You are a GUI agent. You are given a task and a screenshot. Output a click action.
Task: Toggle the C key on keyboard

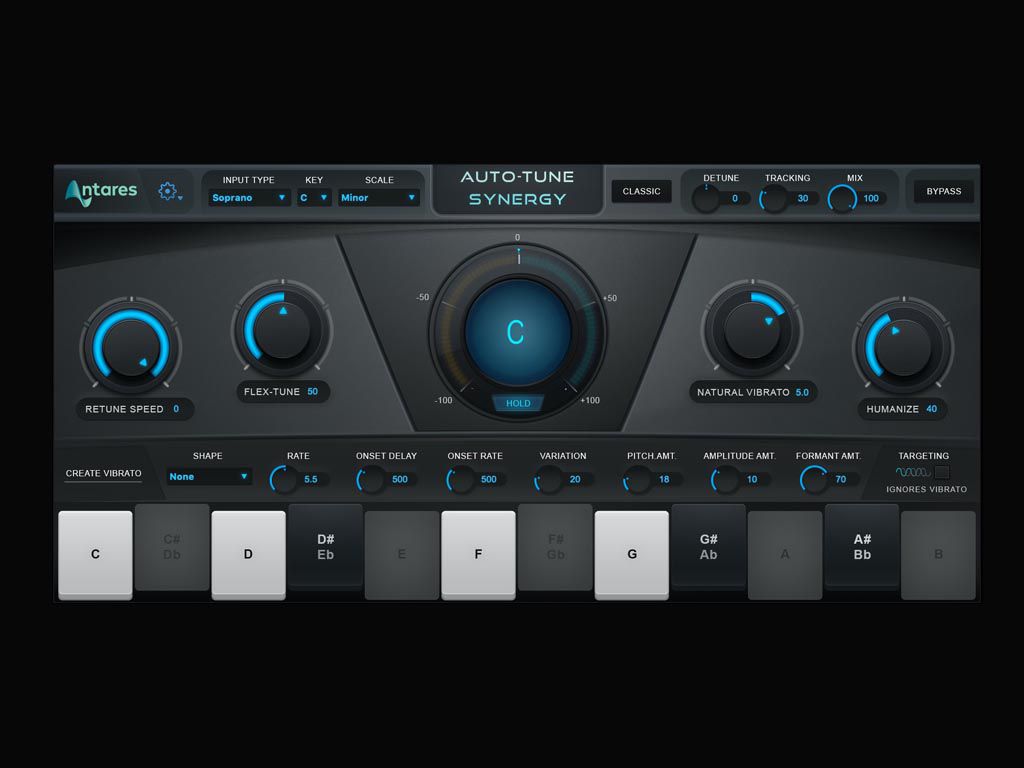tap(95, 554)
